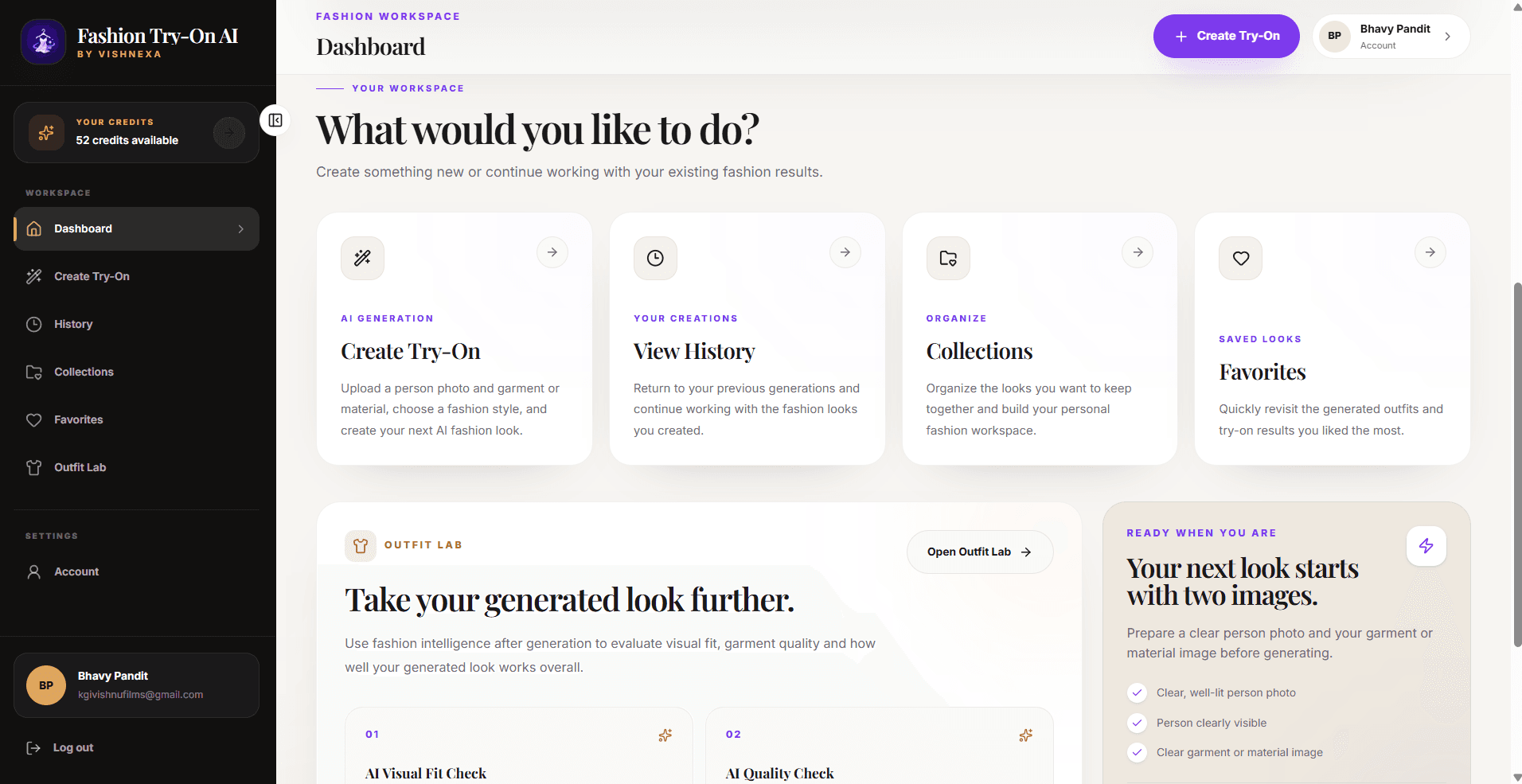Click kgivishnufilms@gmail.com email text
Screen dimensions: 1522x784
click(x=140, y=695)
